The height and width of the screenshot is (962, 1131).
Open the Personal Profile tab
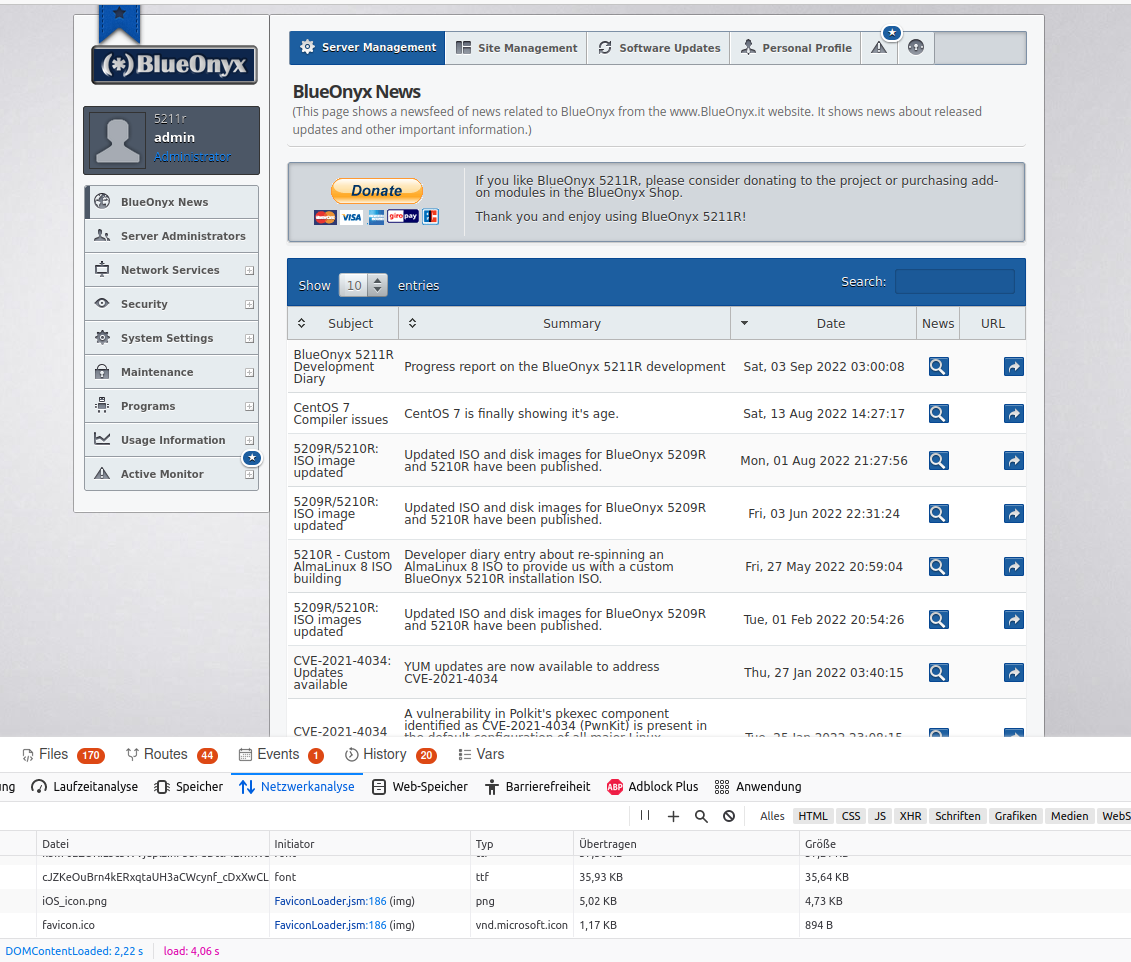(796, 48)
